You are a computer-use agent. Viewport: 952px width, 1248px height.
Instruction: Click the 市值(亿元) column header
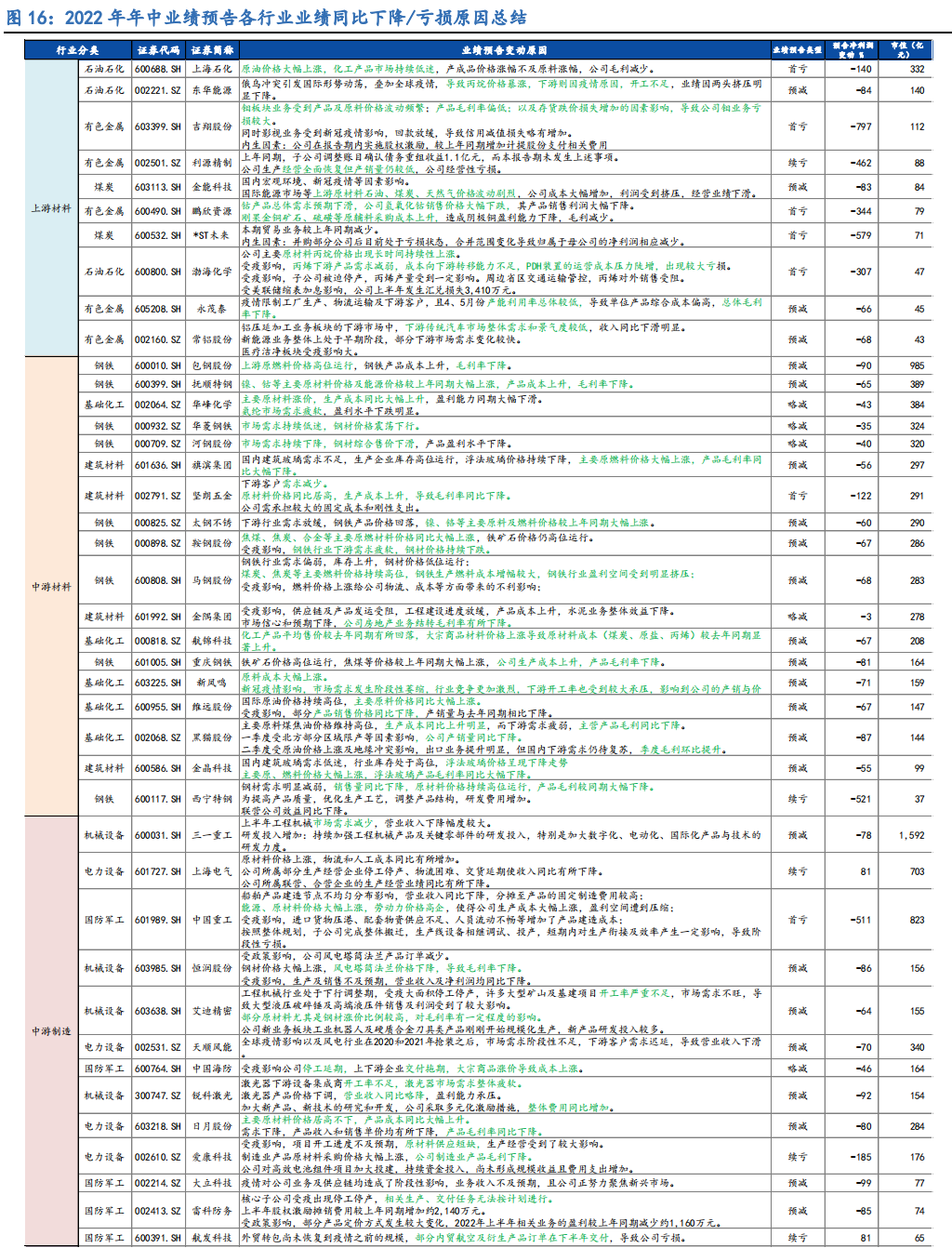coord(906,49)
